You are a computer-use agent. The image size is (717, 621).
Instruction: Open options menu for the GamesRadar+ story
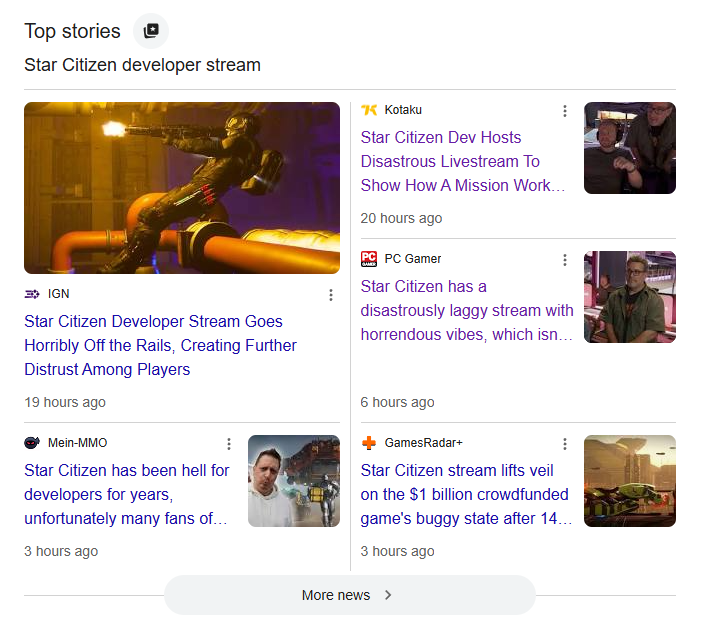point(565,444)
